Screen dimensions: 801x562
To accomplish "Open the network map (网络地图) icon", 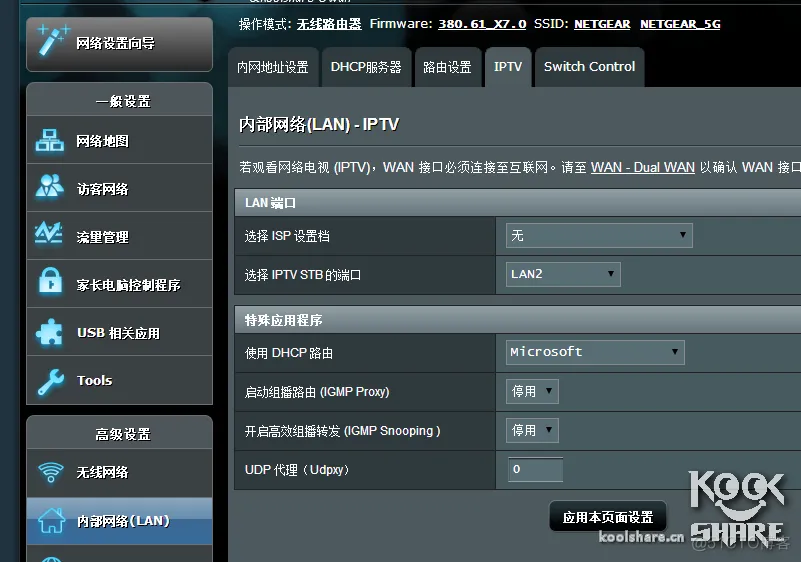I will [50, 141].
